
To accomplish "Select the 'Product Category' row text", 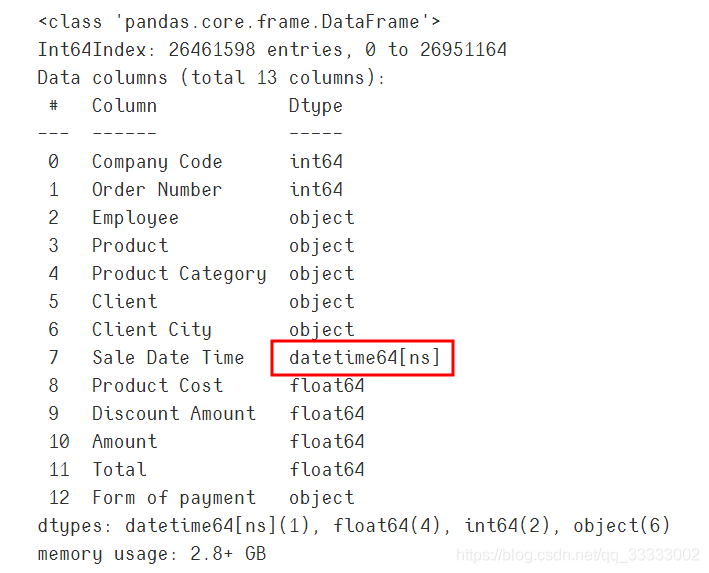I will click(x=179, y=274).
